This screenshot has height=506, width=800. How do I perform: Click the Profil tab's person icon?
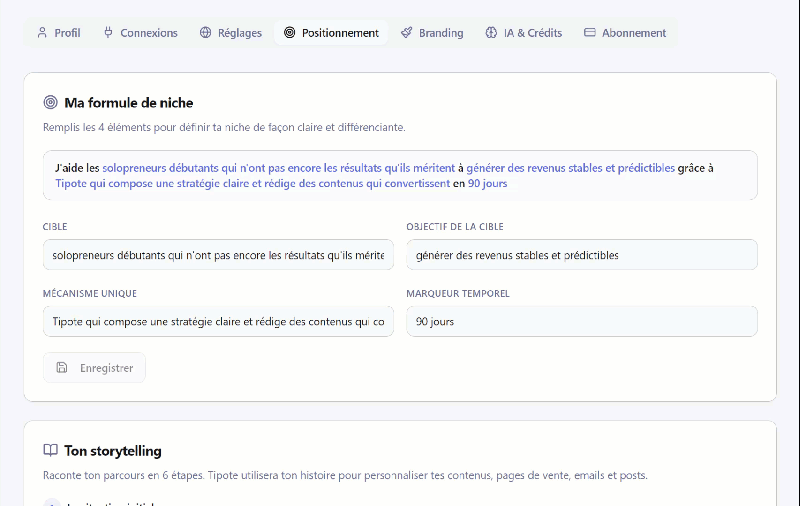42,33
